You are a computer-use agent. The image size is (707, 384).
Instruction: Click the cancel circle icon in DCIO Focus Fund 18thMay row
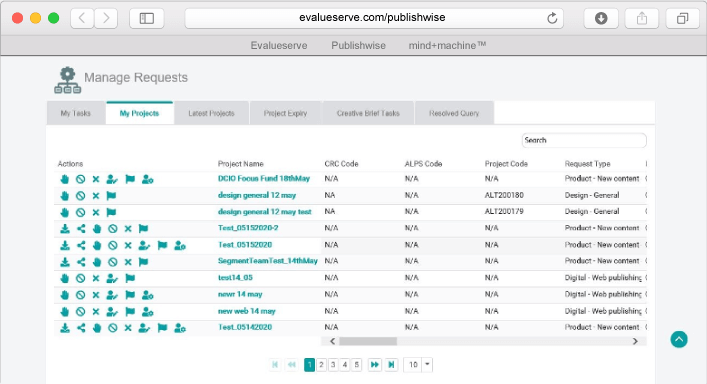pyautogui.click(x=80, y=179)
